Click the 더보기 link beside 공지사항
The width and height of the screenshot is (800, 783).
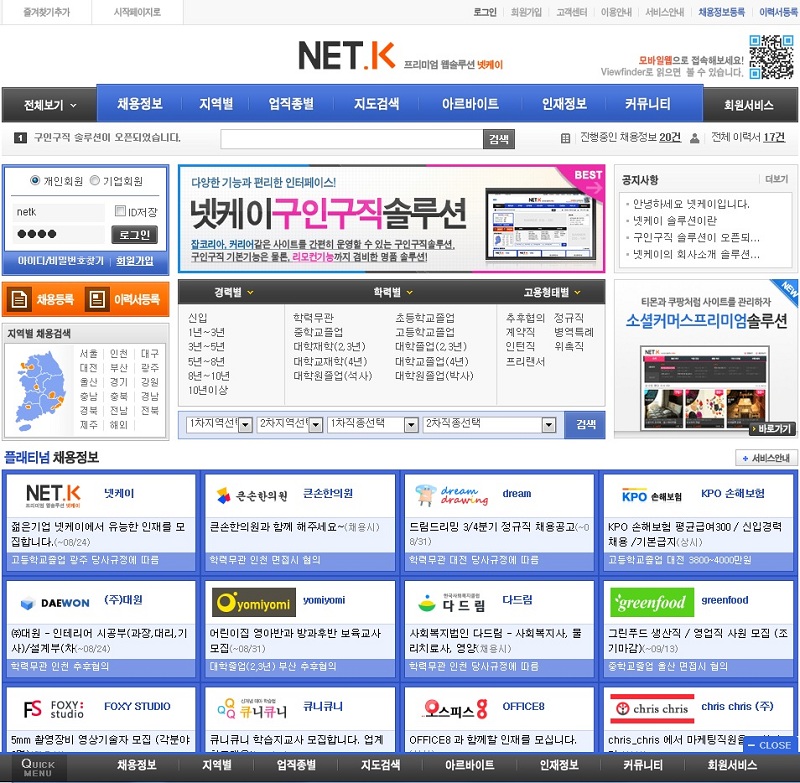[776, 179]
